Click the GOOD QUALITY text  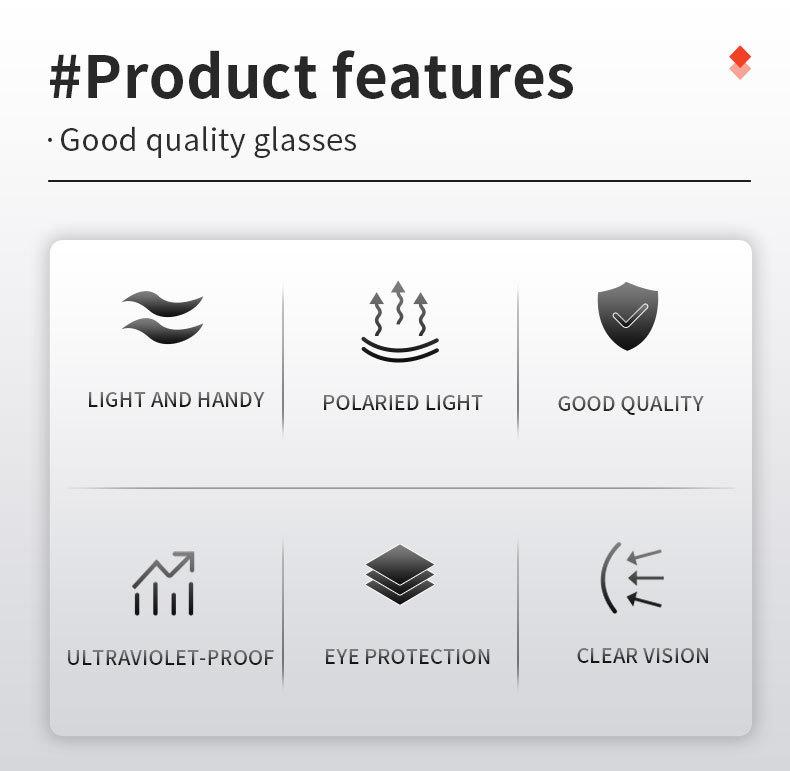(630, 404)
